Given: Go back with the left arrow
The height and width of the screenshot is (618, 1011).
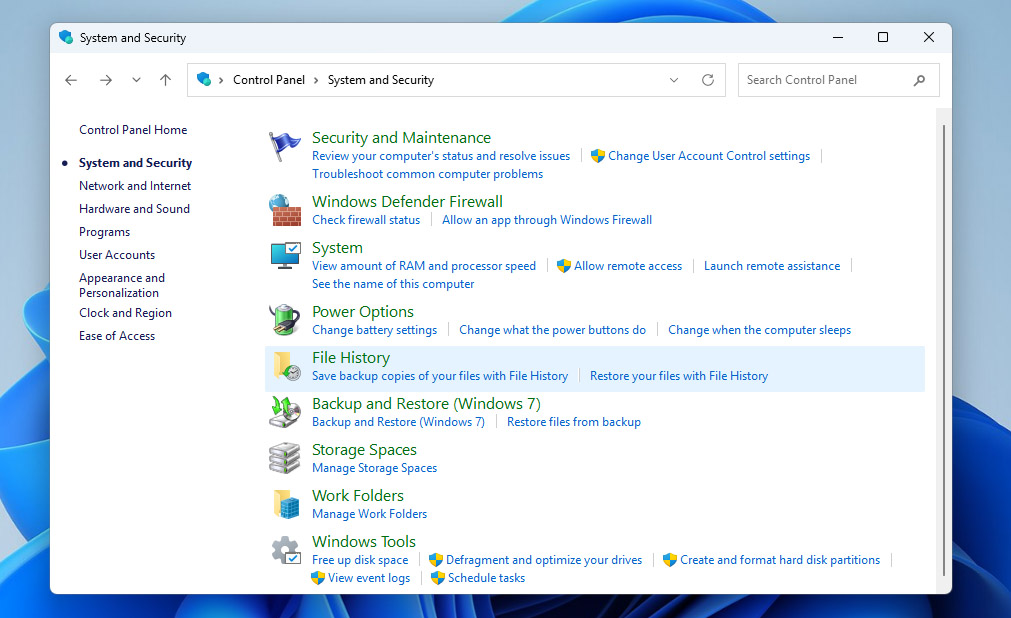Looking at the screenshot, I should [x=71, y=80].
